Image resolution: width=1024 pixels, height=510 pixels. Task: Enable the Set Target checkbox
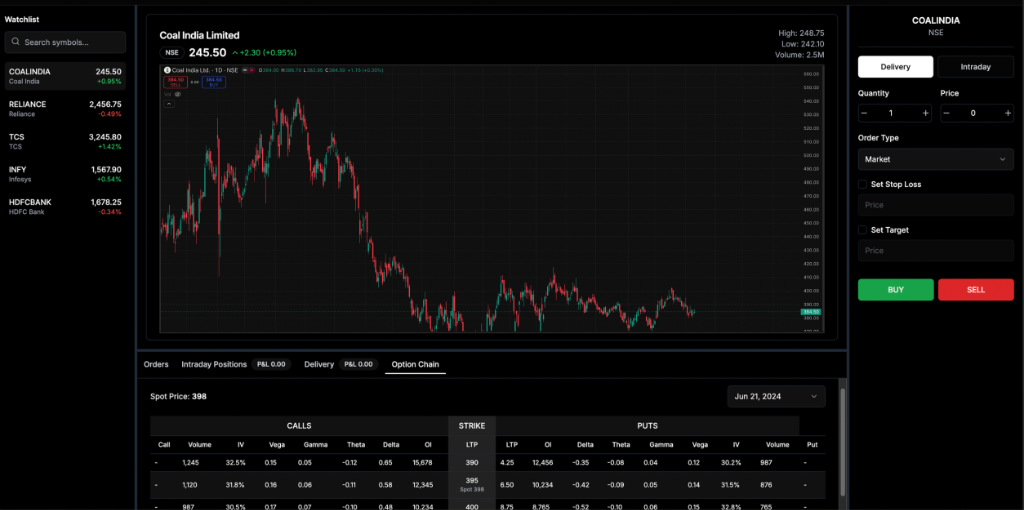tap(862, 230)
